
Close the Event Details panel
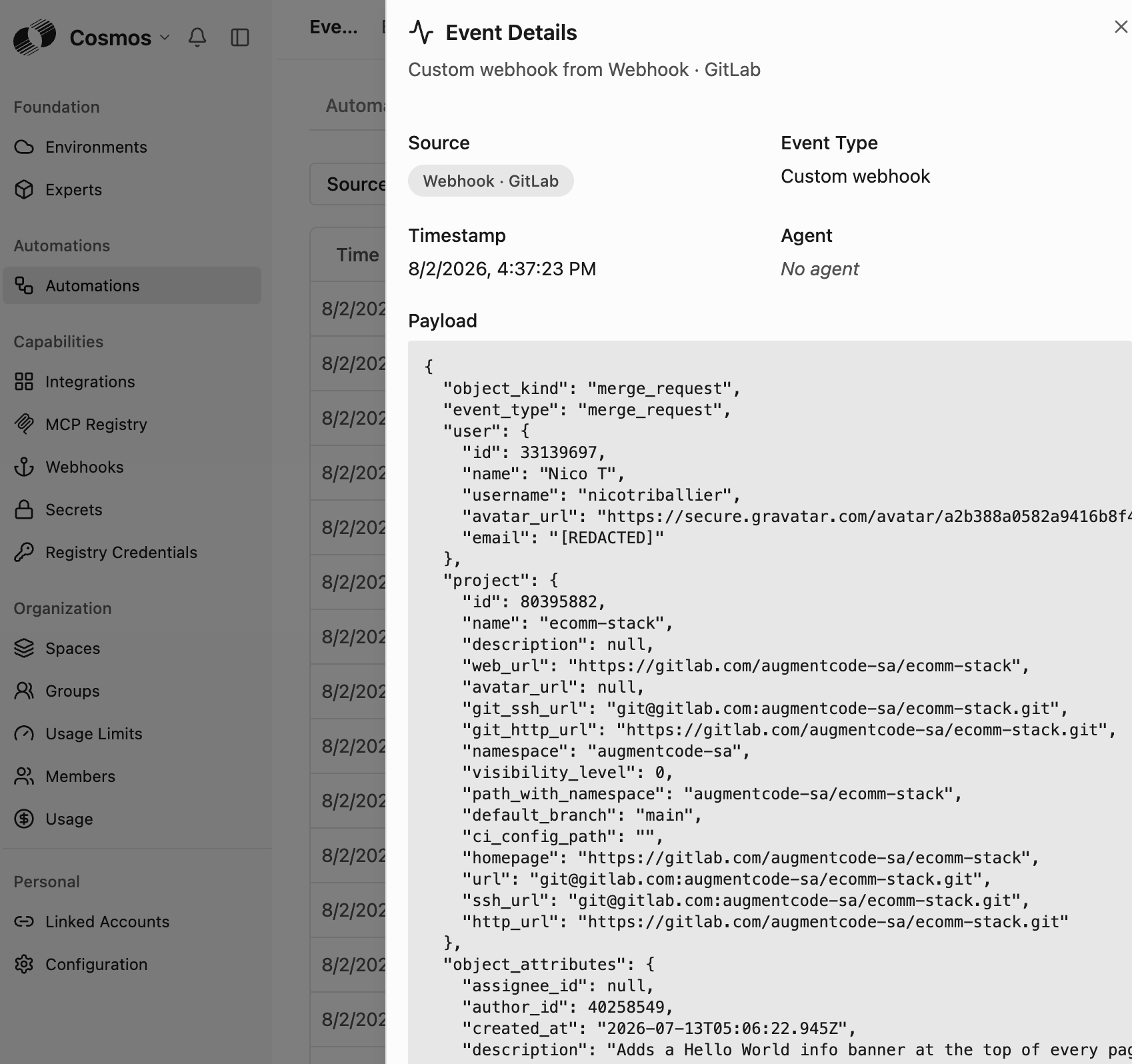pyautogui.click(x=1121, y=27)
